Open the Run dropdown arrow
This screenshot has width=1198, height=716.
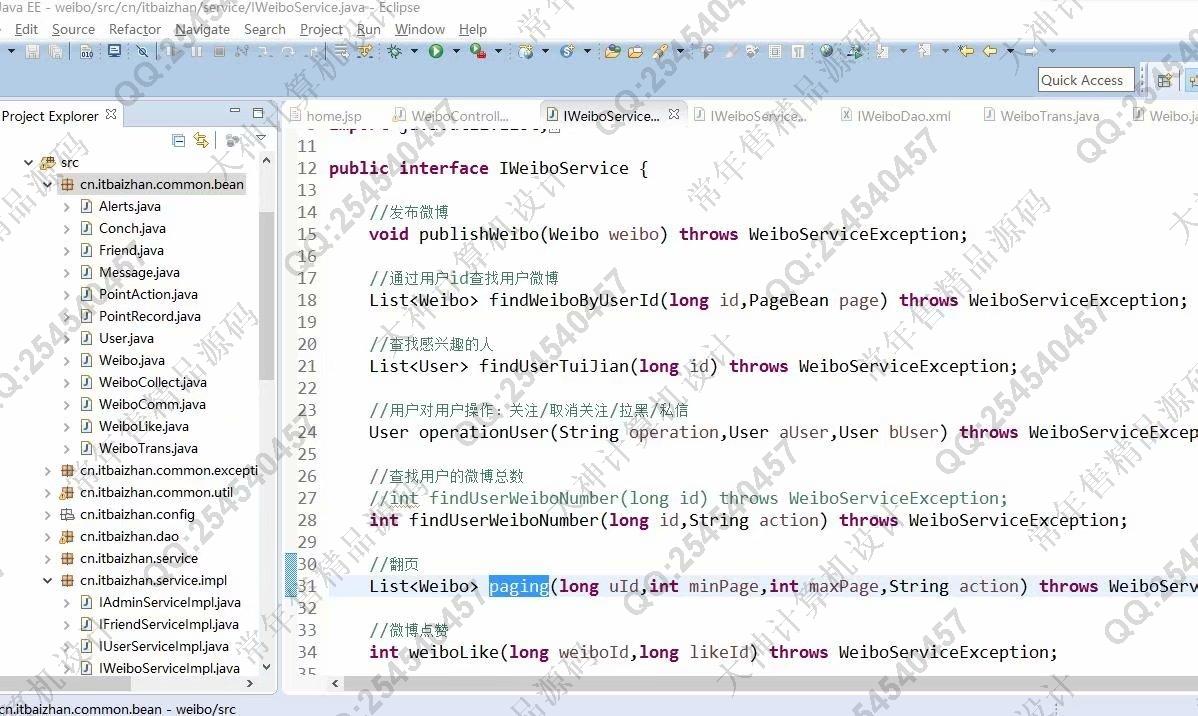point(456,51)
